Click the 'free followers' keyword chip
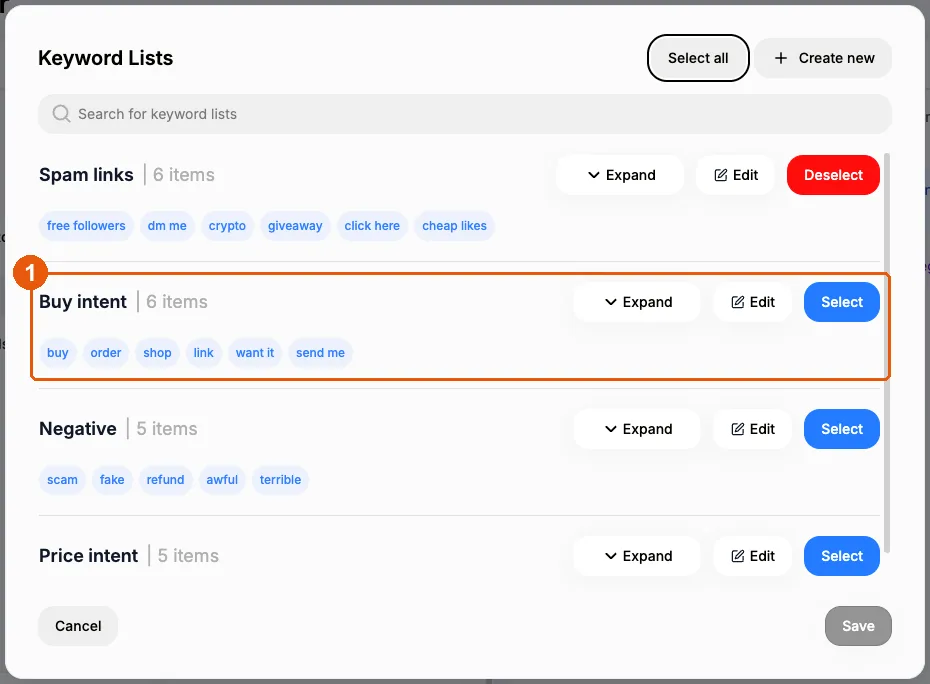Viewport: 930px width, 684px height. (86, 226)
